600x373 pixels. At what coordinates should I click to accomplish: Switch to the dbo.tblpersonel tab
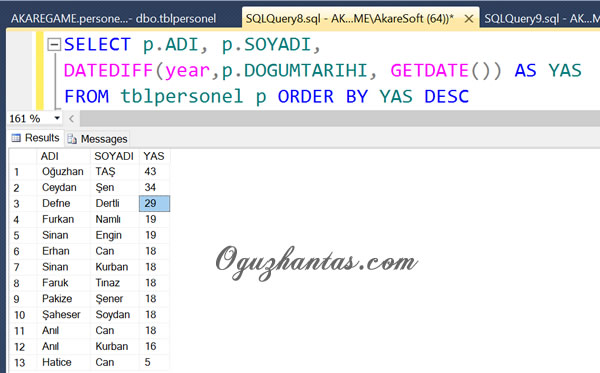pyautogui.click(x=113, y=18)
